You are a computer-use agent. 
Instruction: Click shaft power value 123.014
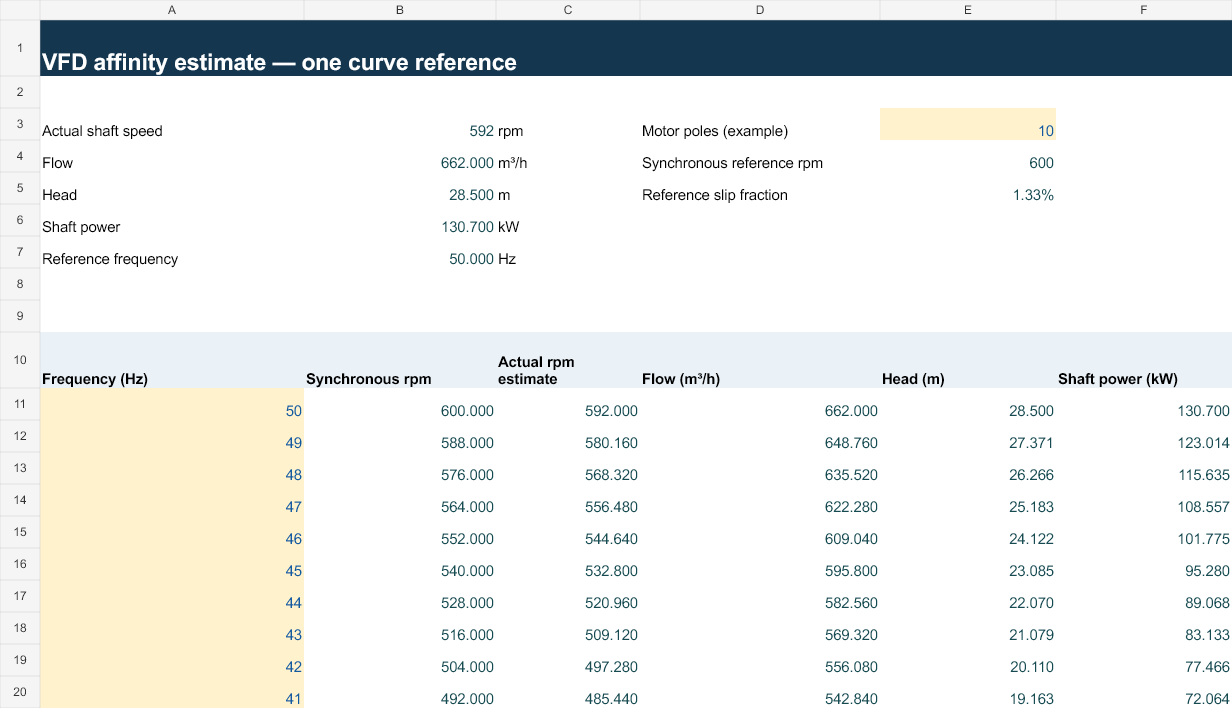pos(1144,436)
